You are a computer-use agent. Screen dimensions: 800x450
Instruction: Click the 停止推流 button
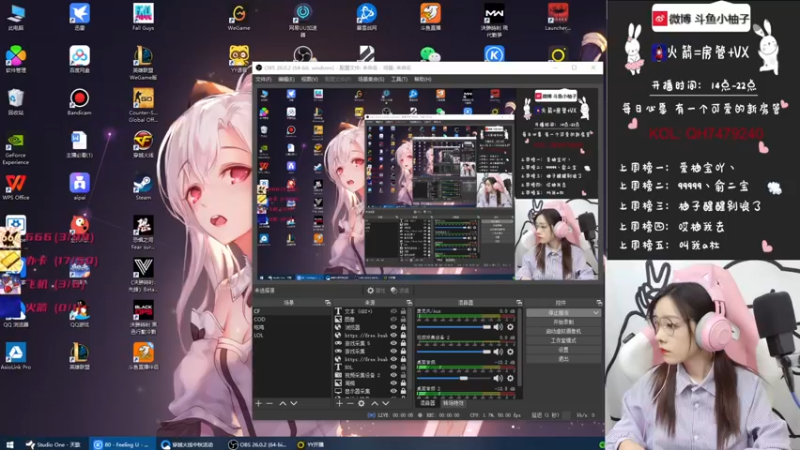pos(559,313)
